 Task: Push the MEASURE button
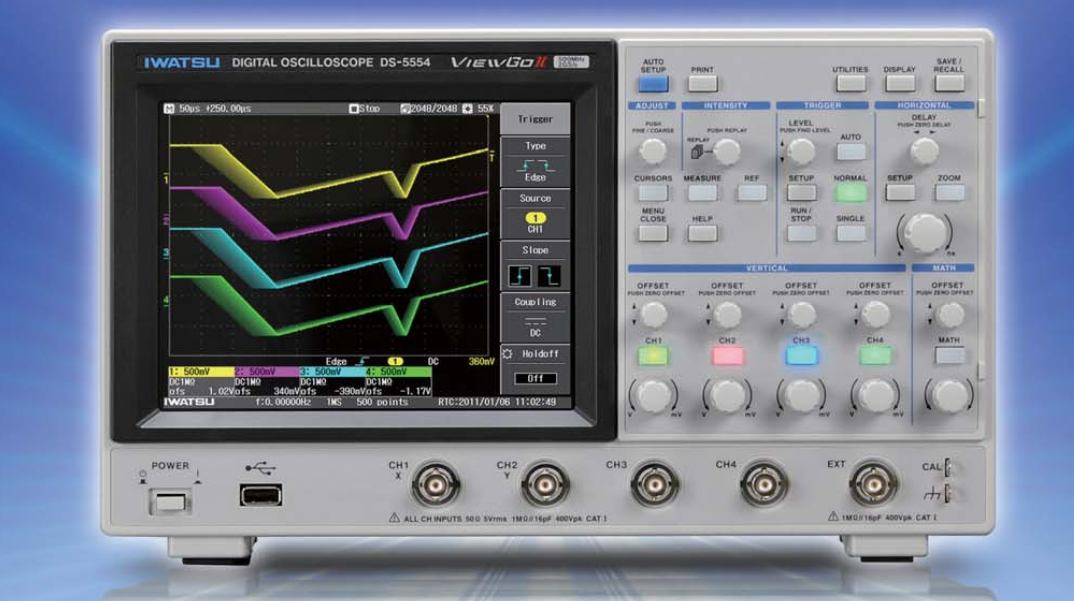[702, 193]
